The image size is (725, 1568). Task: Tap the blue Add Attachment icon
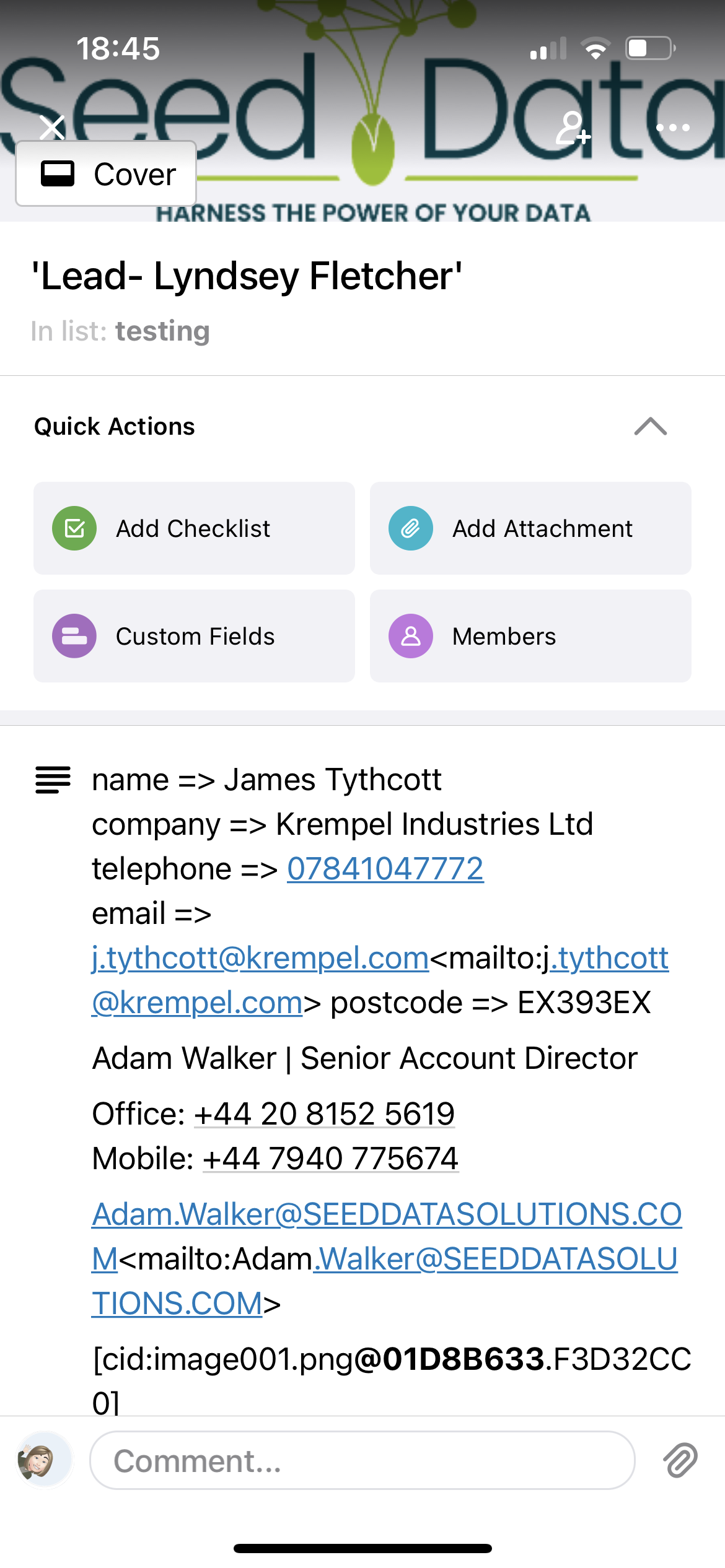[x=410, y=528]
